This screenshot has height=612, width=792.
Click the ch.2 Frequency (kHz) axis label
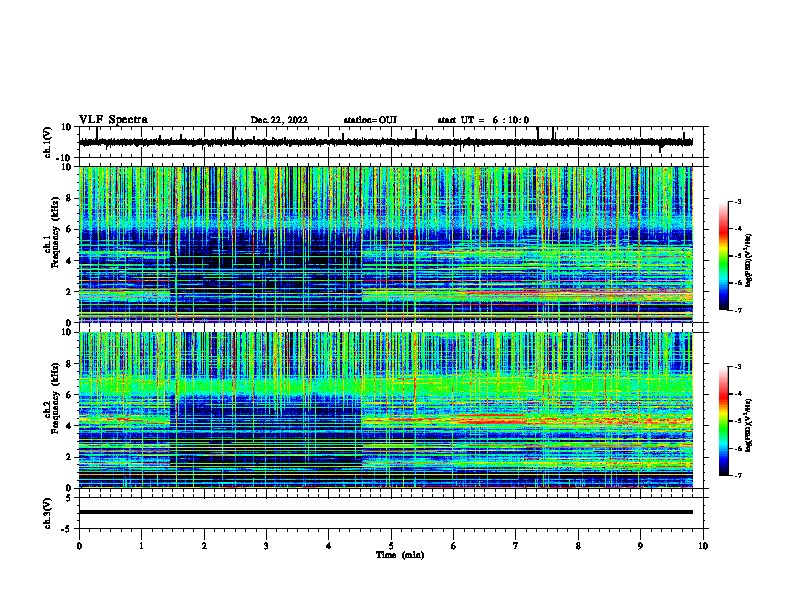pyautogui.click(x=52, y=398)
